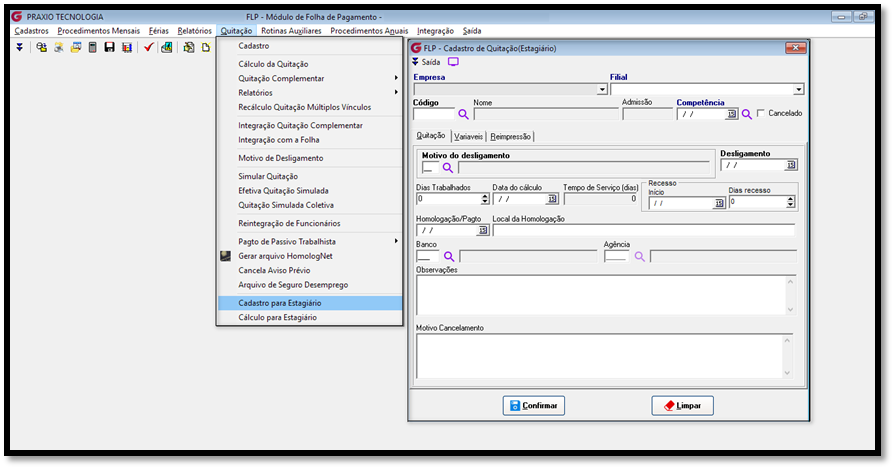Choose the Cálculo da Quitação menu entry
The width and height of the screenshot is (894, 469).
310,64
